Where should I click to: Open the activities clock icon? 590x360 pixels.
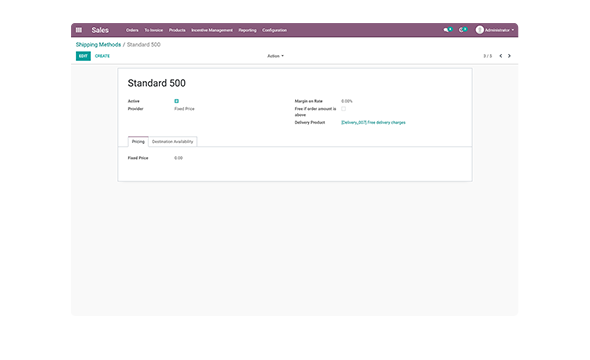tap(462, 30)
